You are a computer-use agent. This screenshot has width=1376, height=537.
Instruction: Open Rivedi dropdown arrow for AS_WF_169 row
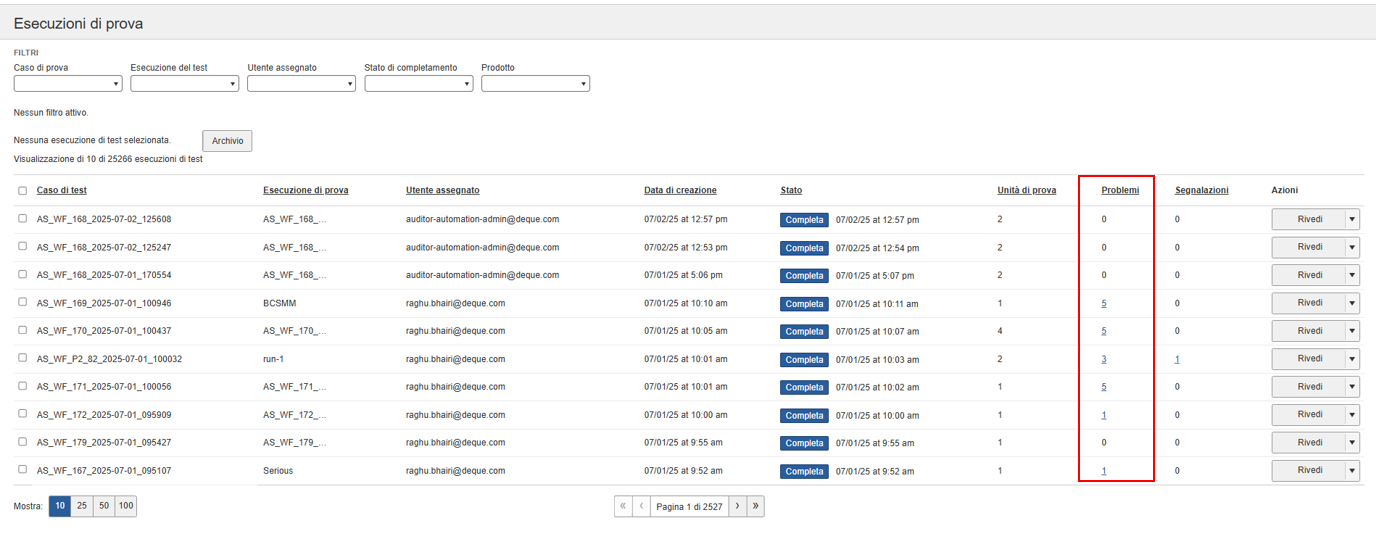(x=1352, y=303)
